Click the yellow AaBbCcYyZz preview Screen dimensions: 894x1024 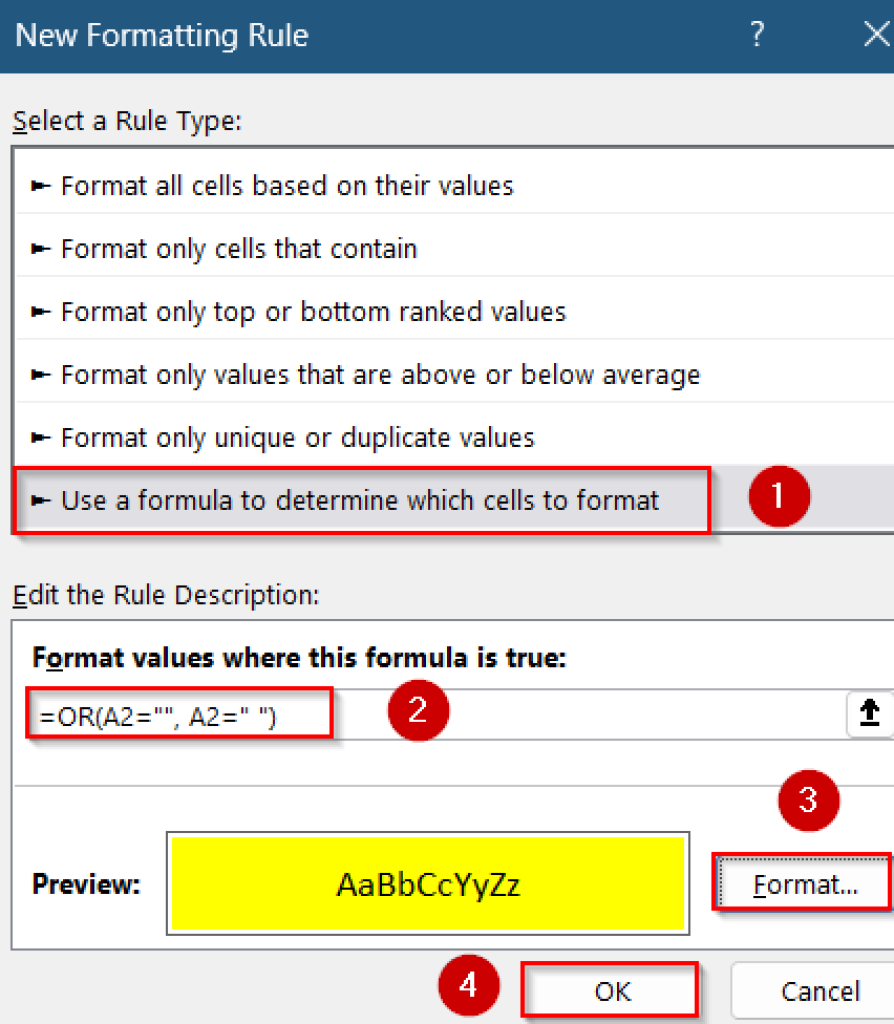pos(428,883)
